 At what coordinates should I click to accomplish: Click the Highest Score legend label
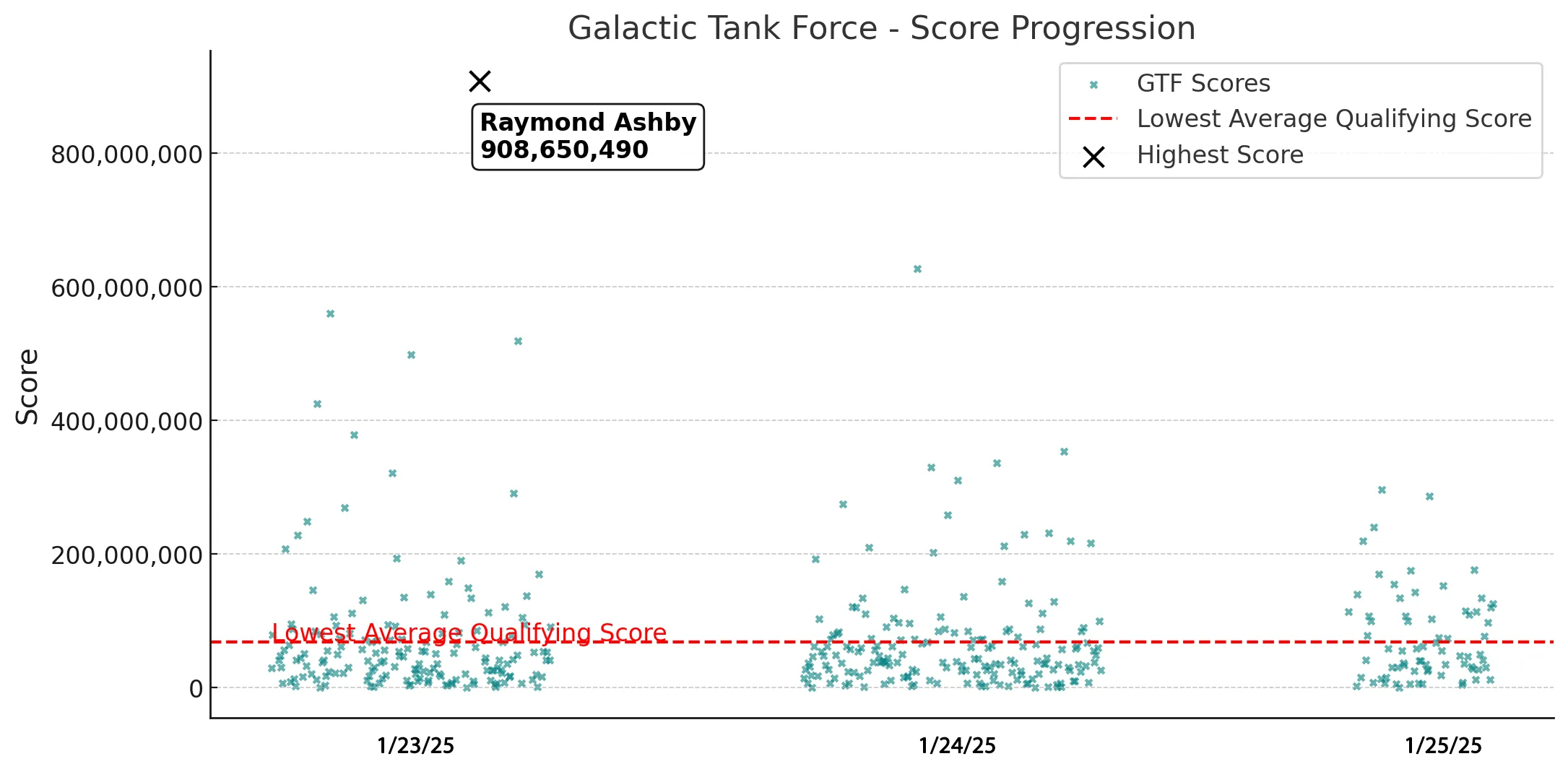coord(1220,155)
